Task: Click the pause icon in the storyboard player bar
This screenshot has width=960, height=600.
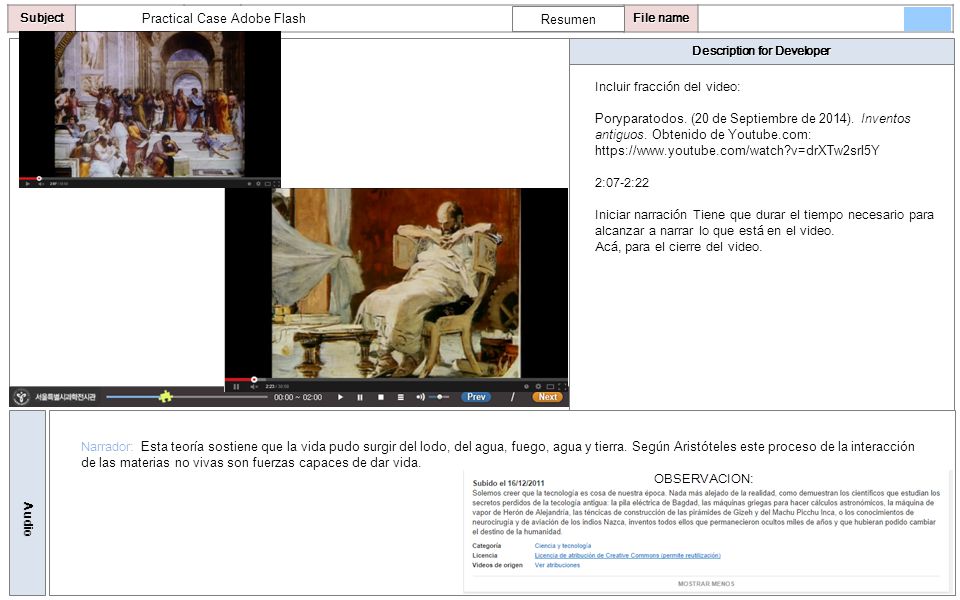Action: [x=360, y=397]
